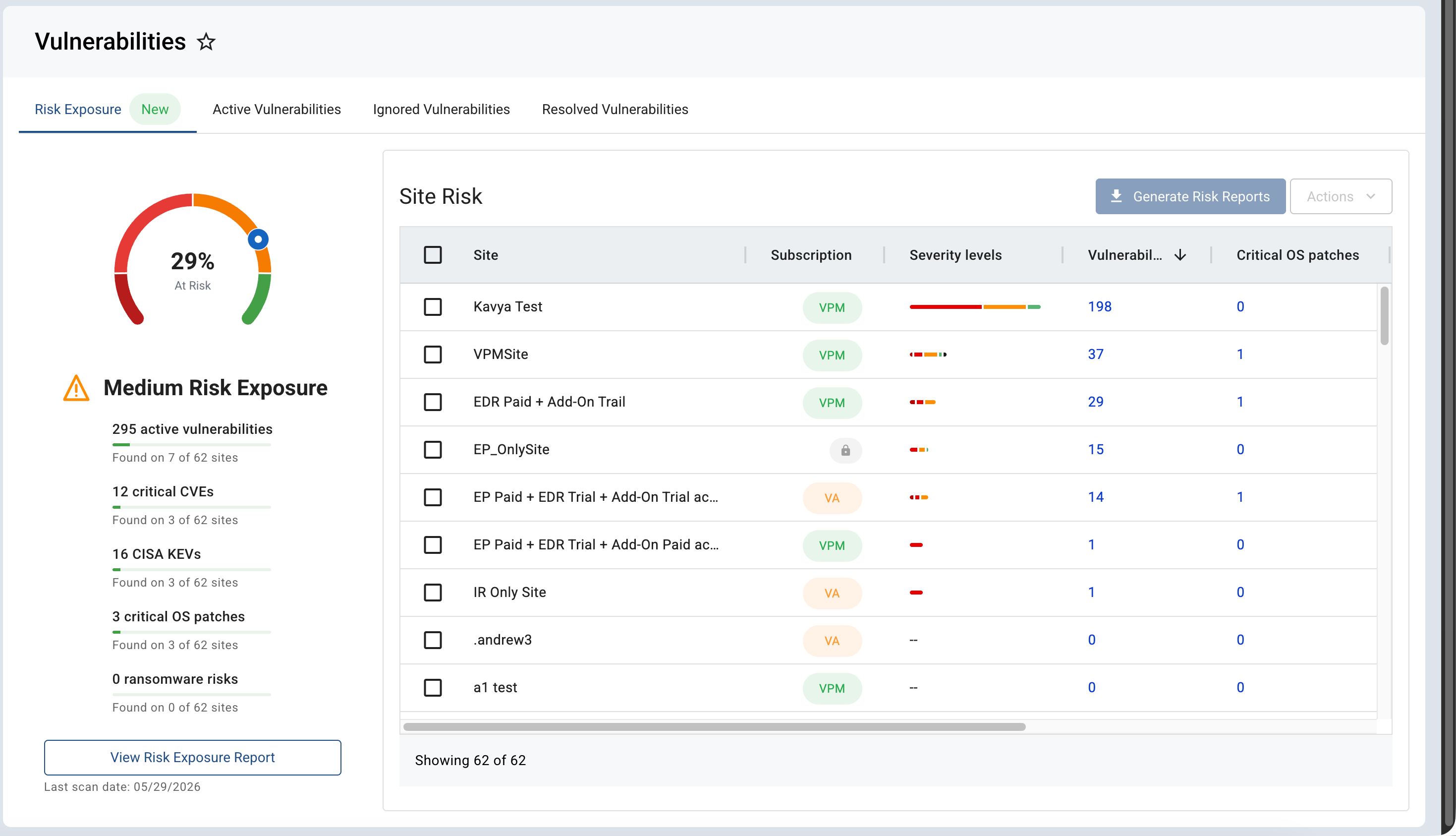Tick the checkbox for the VPMSite row

coord(433,355)
